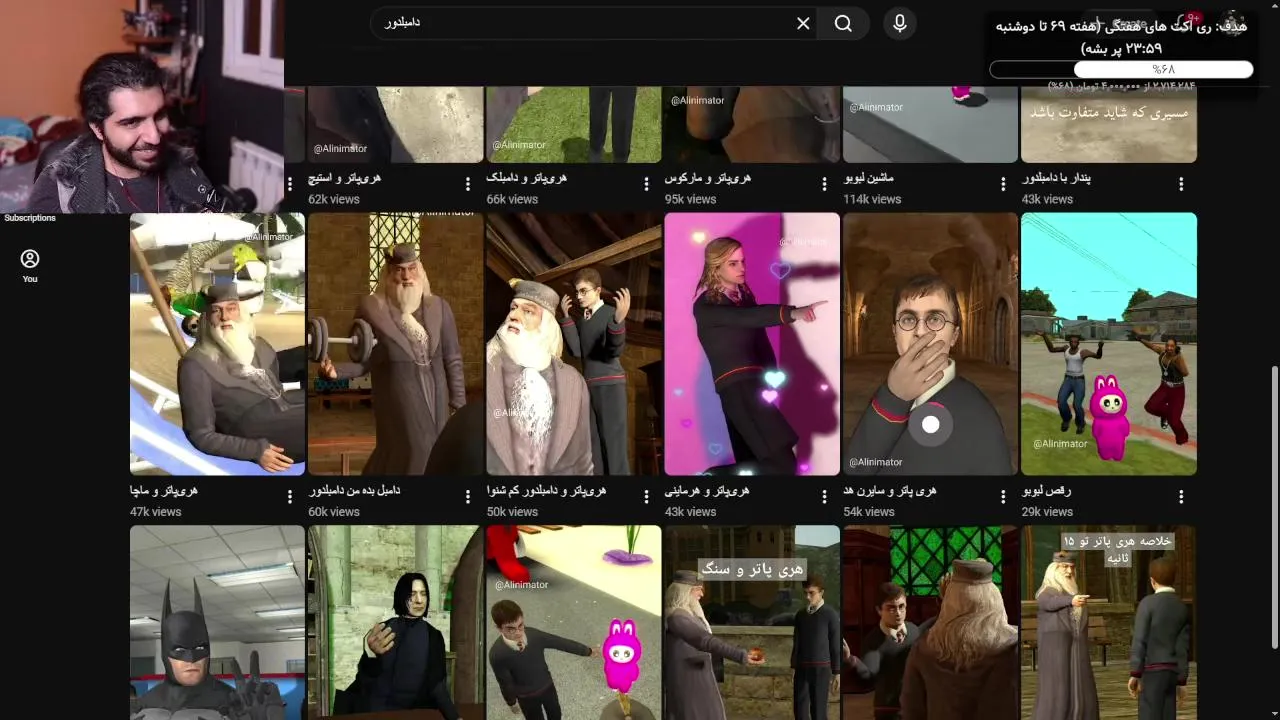Image resolution: width=1280 pixels, height=720 pixels.
Task: Click the 50k views text
Action: [x=512, y=512]
